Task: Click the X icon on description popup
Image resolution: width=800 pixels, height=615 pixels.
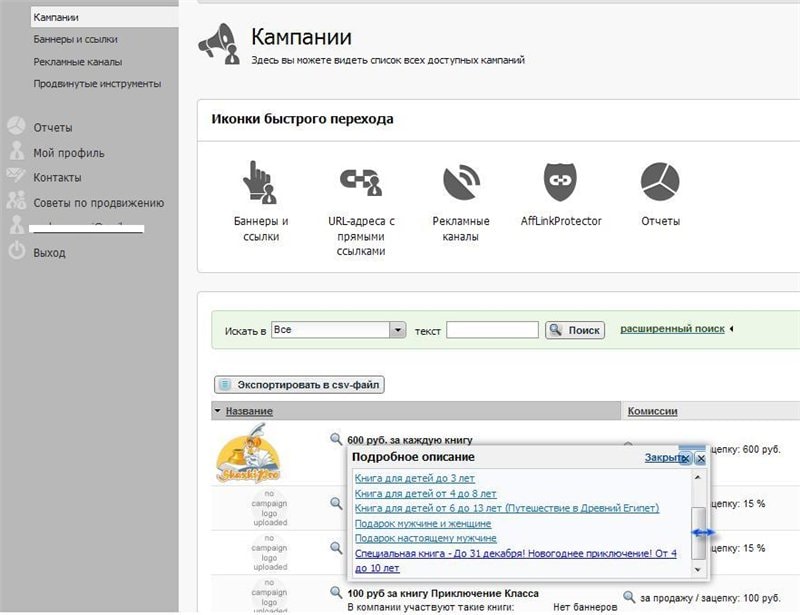Action: click(700, 458)
